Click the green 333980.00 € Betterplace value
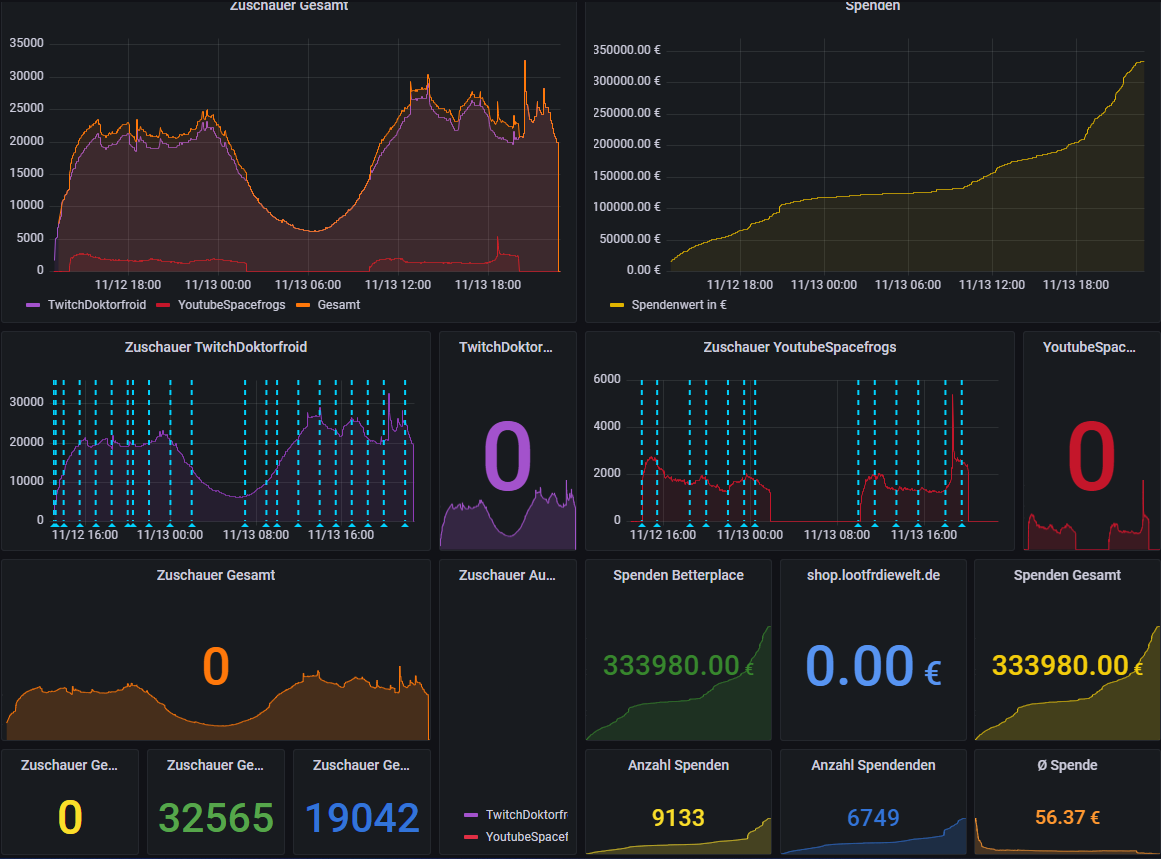The image size is (1161, 859). (678, 666)
